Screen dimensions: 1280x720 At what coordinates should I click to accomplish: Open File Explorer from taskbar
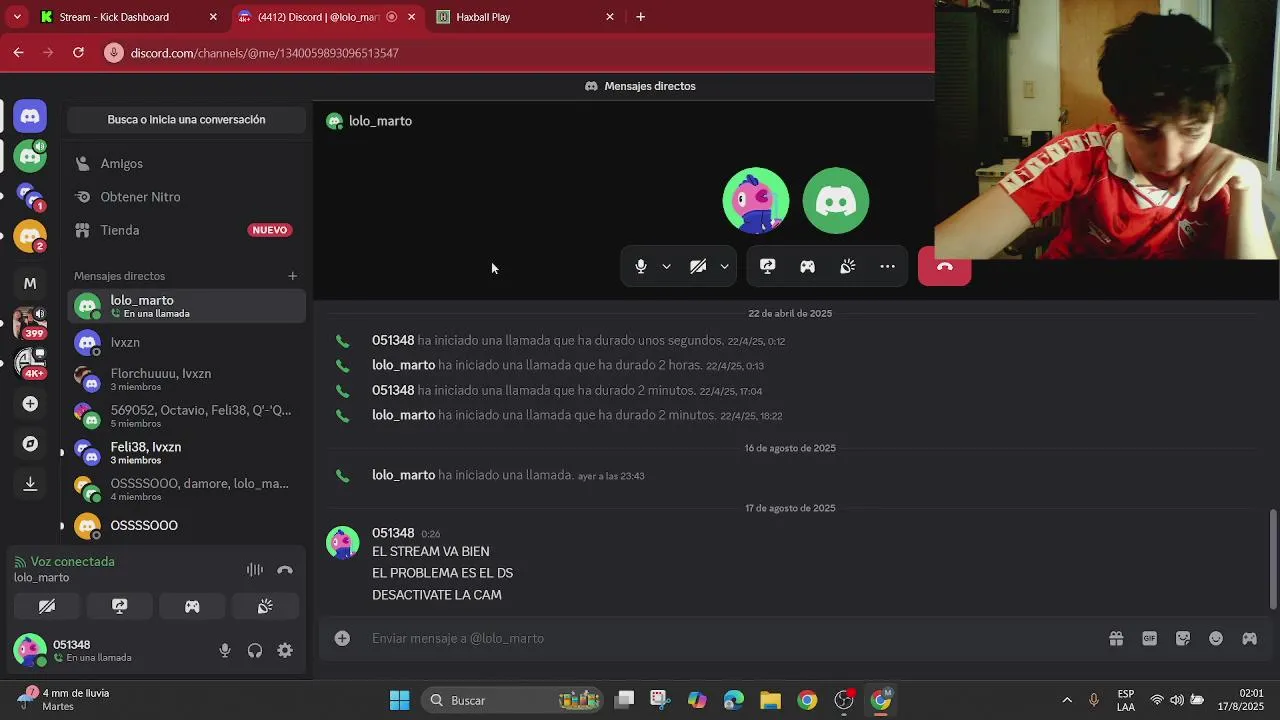click(x=770, y=700)
